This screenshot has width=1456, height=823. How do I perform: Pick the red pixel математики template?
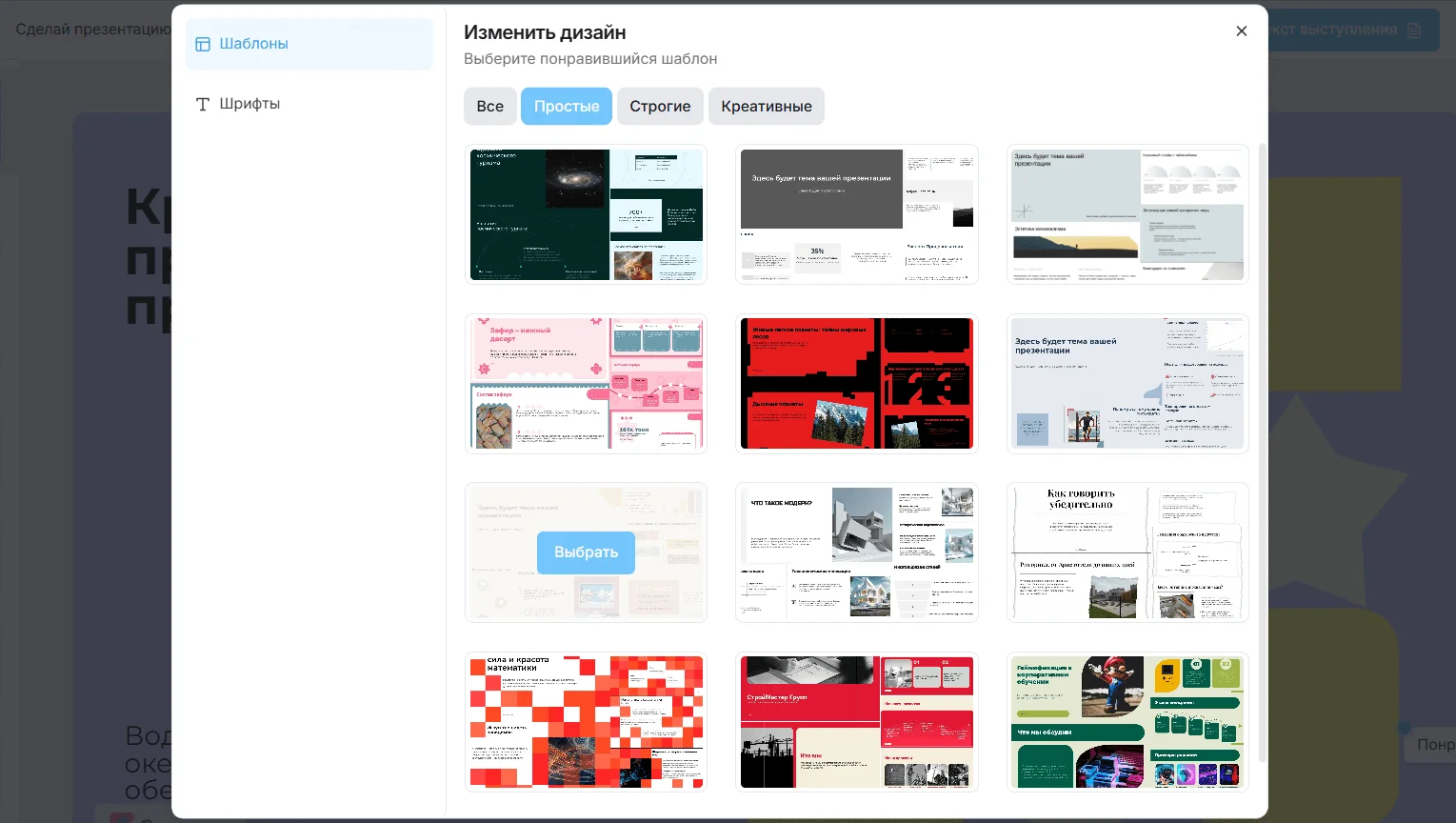click(x=586, y=722)
